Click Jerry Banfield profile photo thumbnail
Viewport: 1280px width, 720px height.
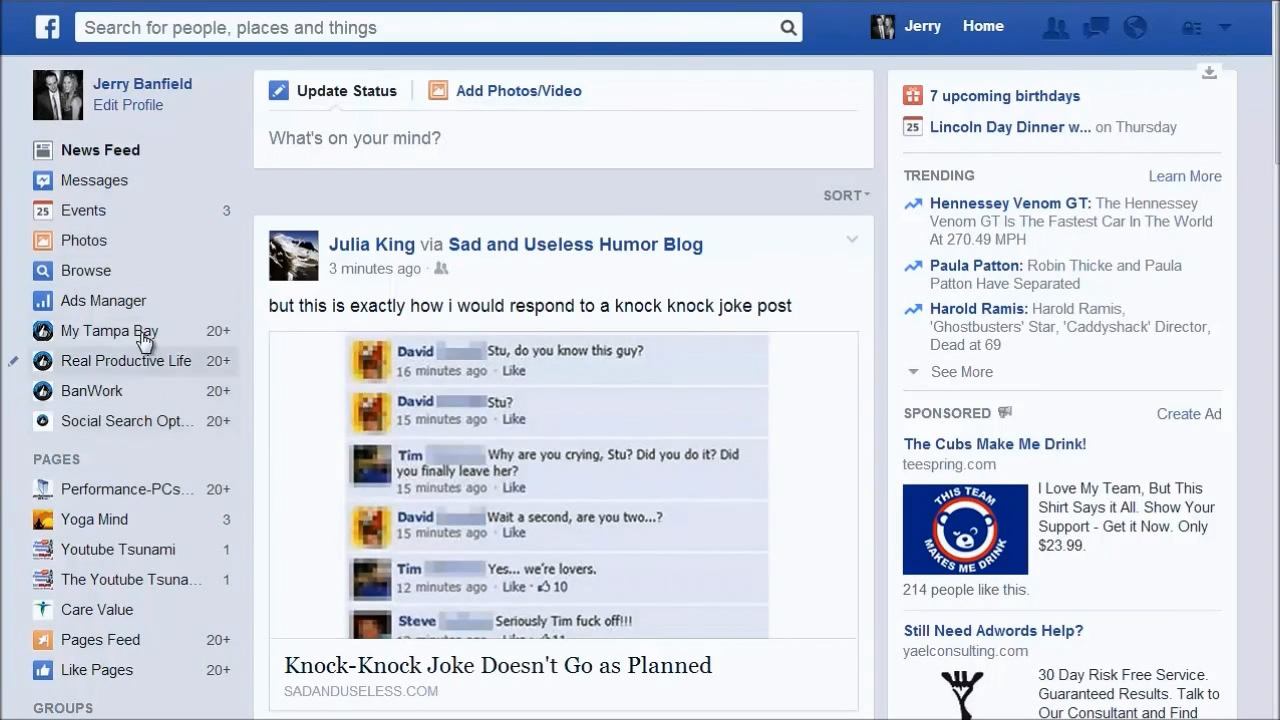pyautogui.click(x=58, y=95)
